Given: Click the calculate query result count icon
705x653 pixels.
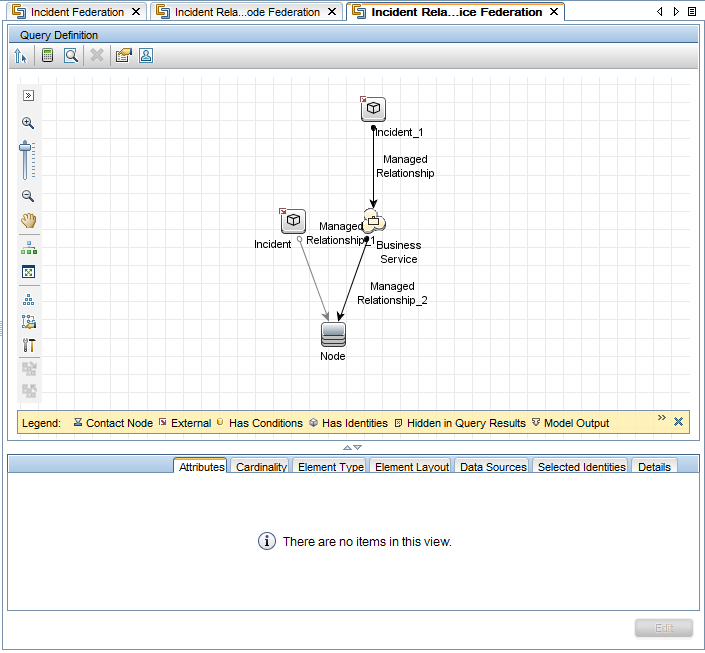Looking at the screenshot, I should point(47,55).
